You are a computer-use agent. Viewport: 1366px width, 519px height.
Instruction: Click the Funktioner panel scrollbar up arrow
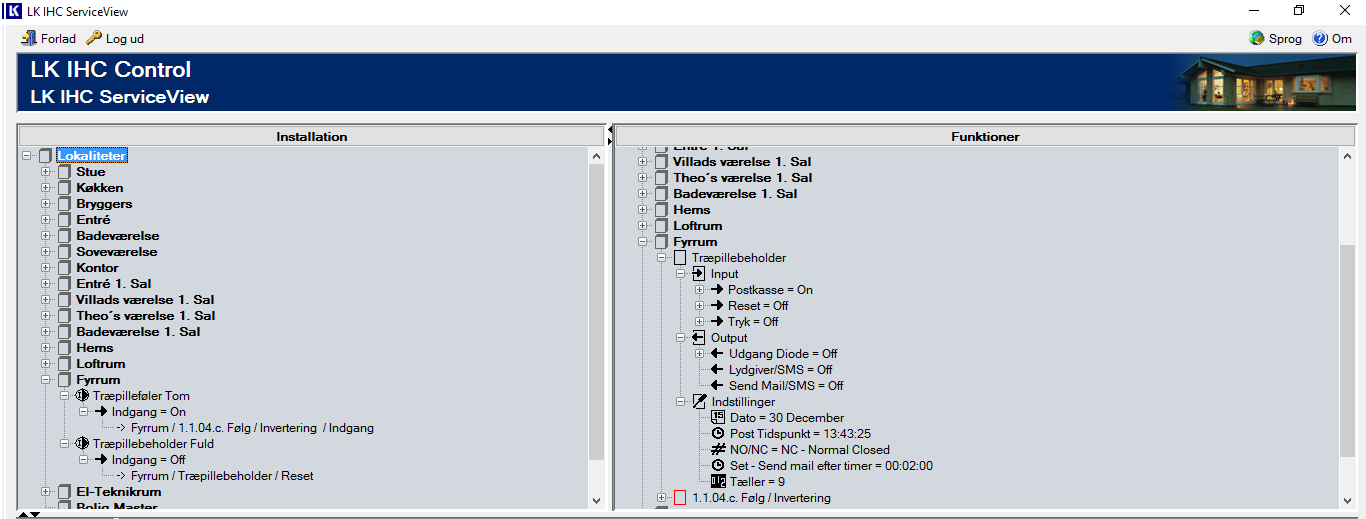1347,157
